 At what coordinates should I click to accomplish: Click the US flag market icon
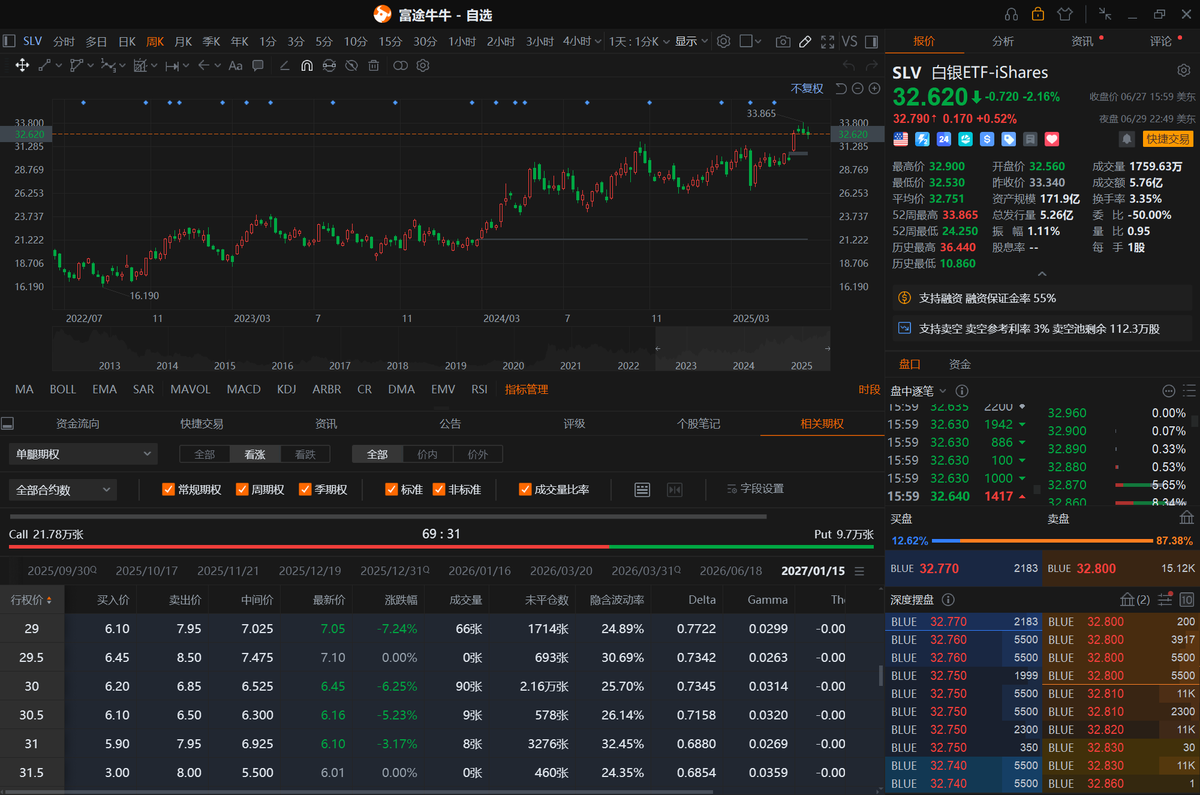tap(900, 139)
